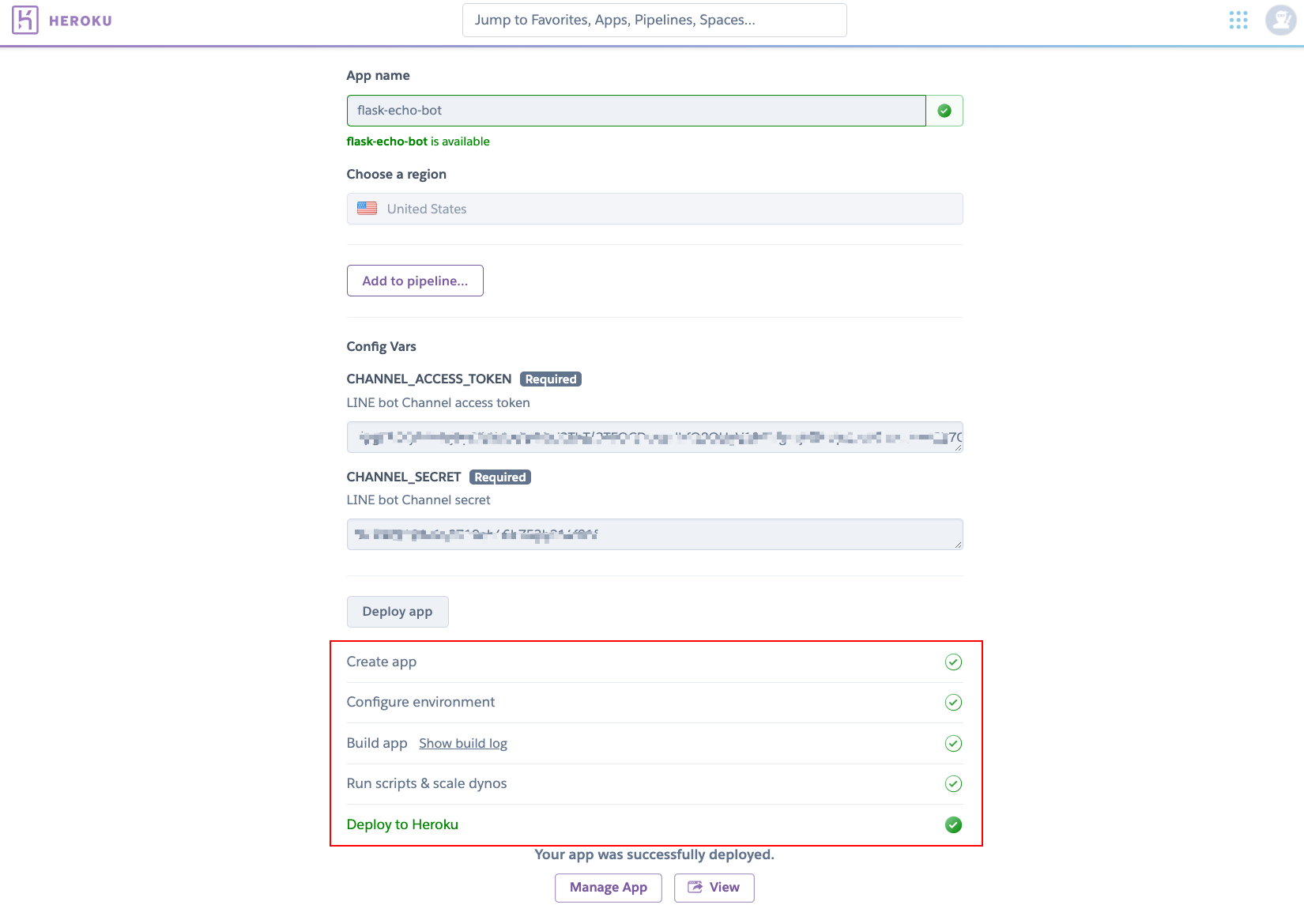Click the CHANNEL_ACCESS_TOKEN value field
Viewport: 1304px width, 924px height.
click(654, 437)
